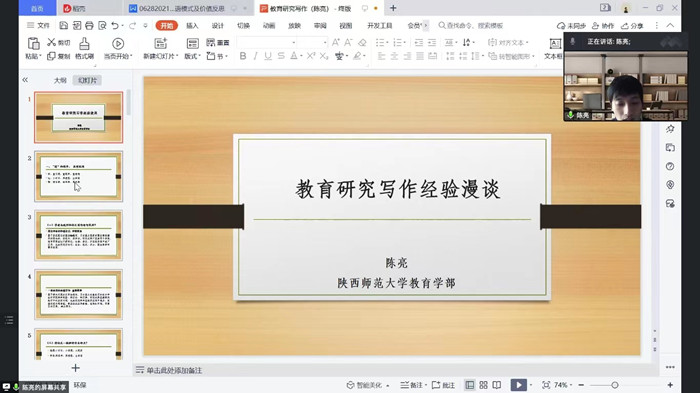Open the font name combo box
The width and height of the screenshot is (700, 393).
(267, 42)
